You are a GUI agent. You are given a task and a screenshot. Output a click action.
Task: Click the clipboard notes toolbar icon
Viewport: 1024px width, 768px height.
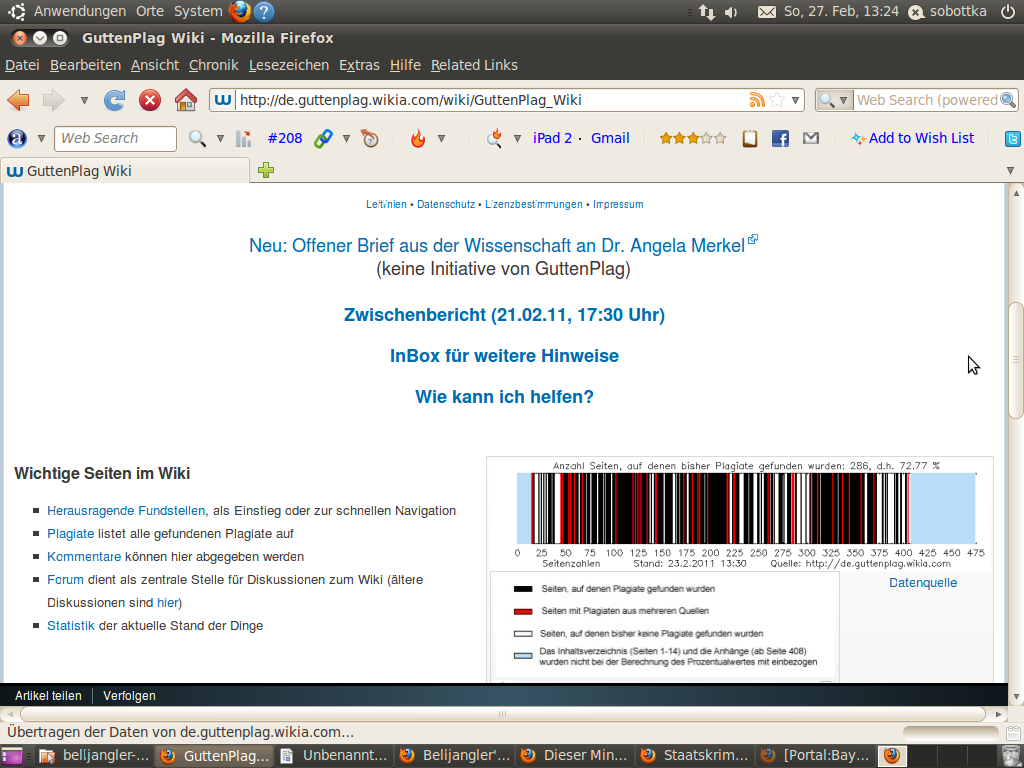[750, 138]
